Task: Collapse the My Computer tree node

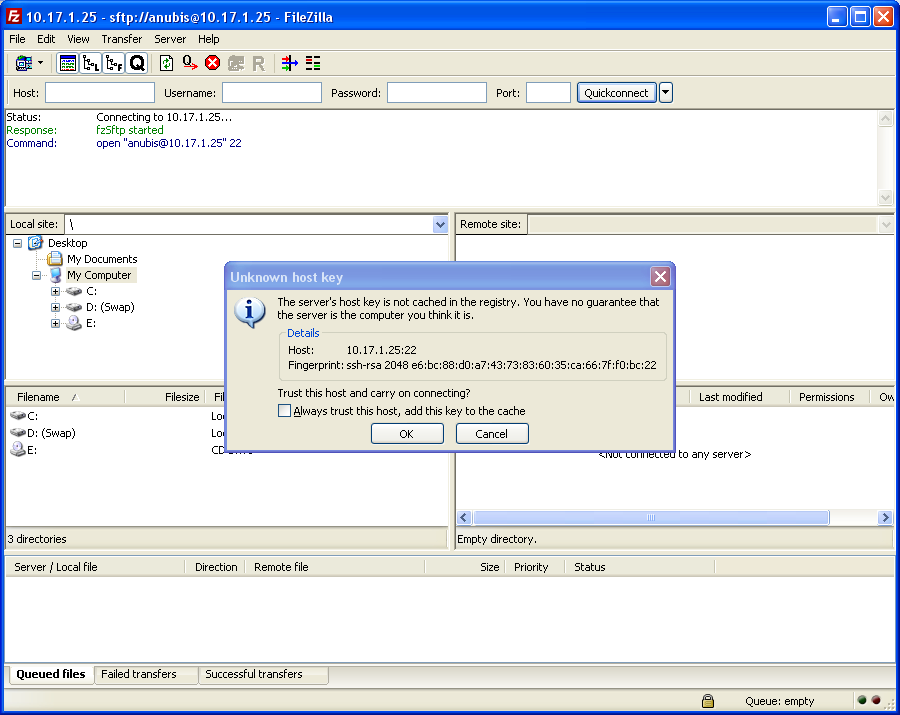Action: tap(36, 275)
